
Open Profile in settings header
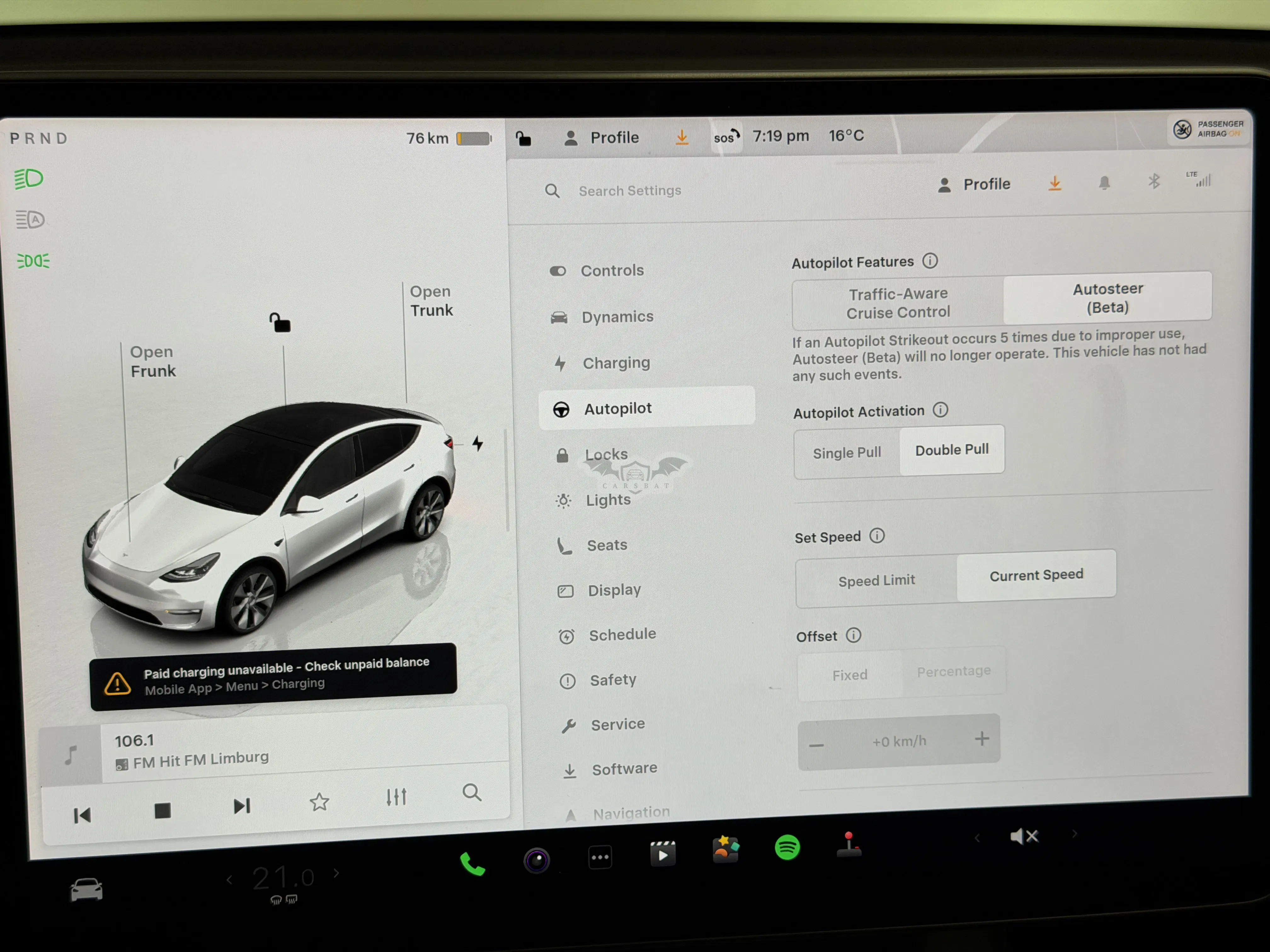(974, 184)
